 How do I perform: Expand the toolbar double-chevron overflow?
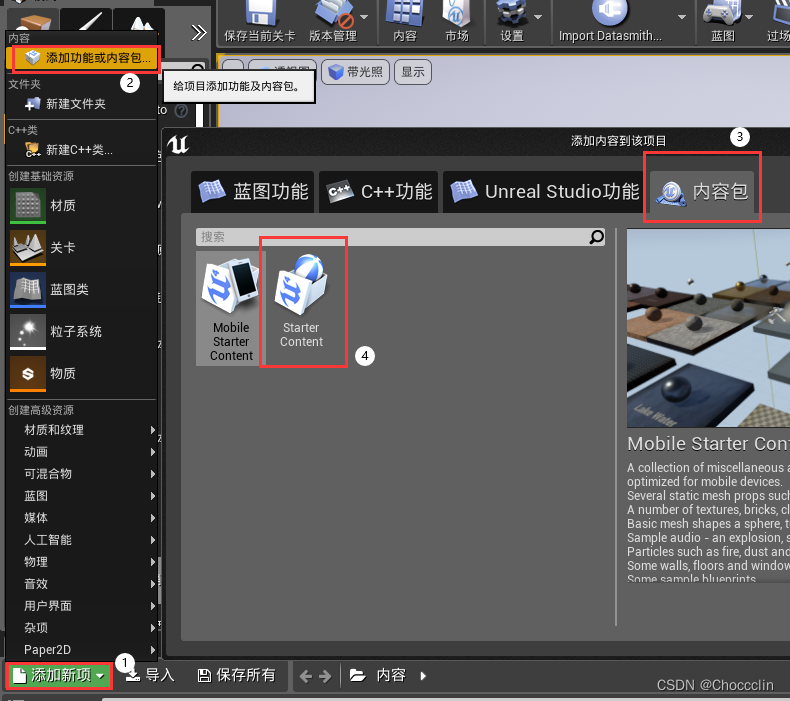point(199,33)
